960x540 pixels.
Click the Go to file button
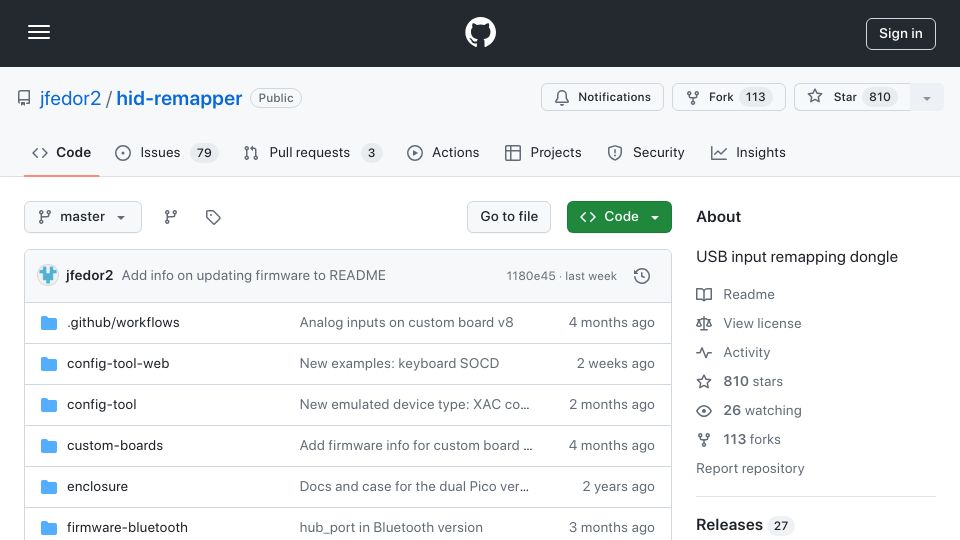509,217
